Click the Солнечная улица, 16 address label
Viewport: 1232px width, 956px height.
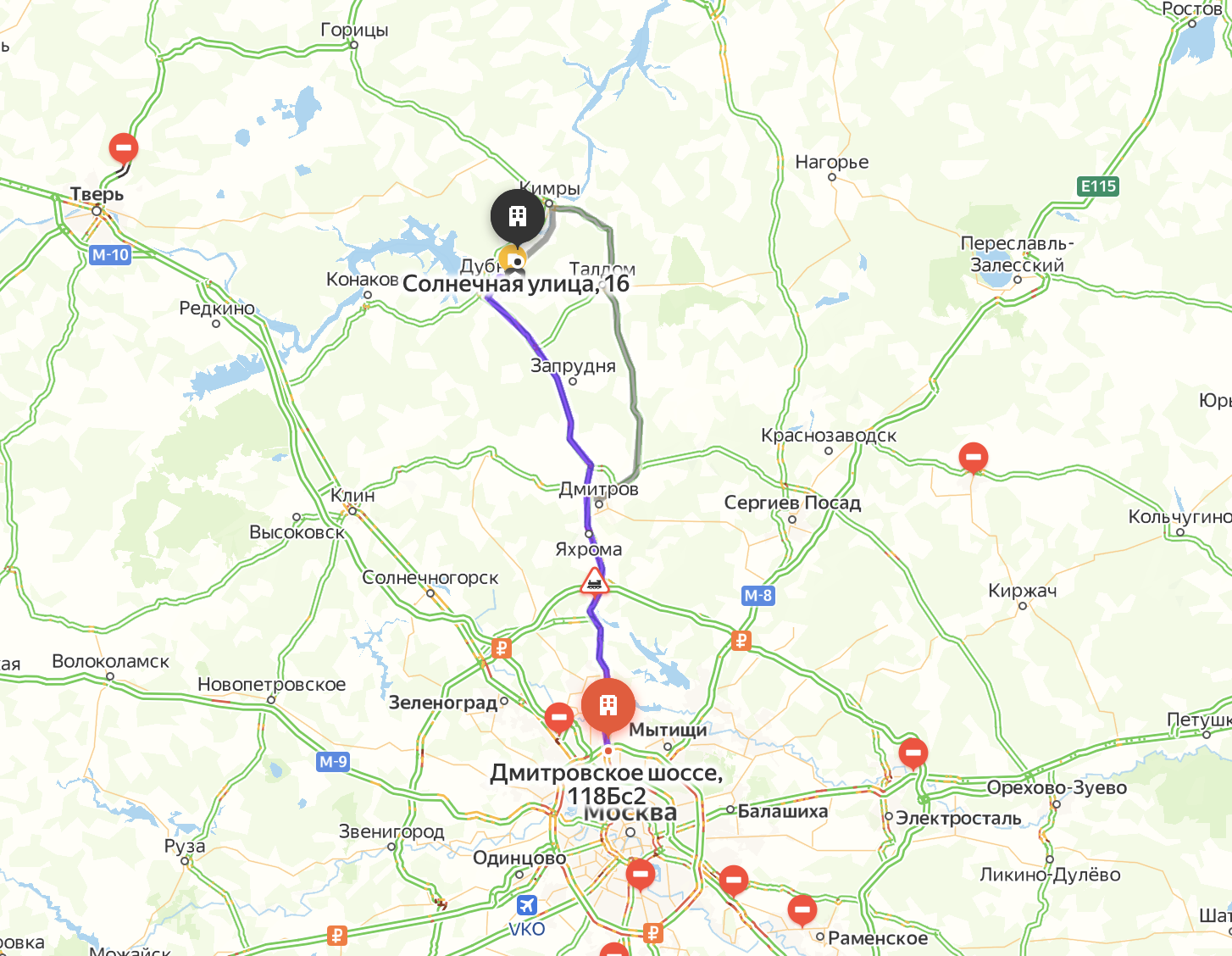tap(516, 283)
